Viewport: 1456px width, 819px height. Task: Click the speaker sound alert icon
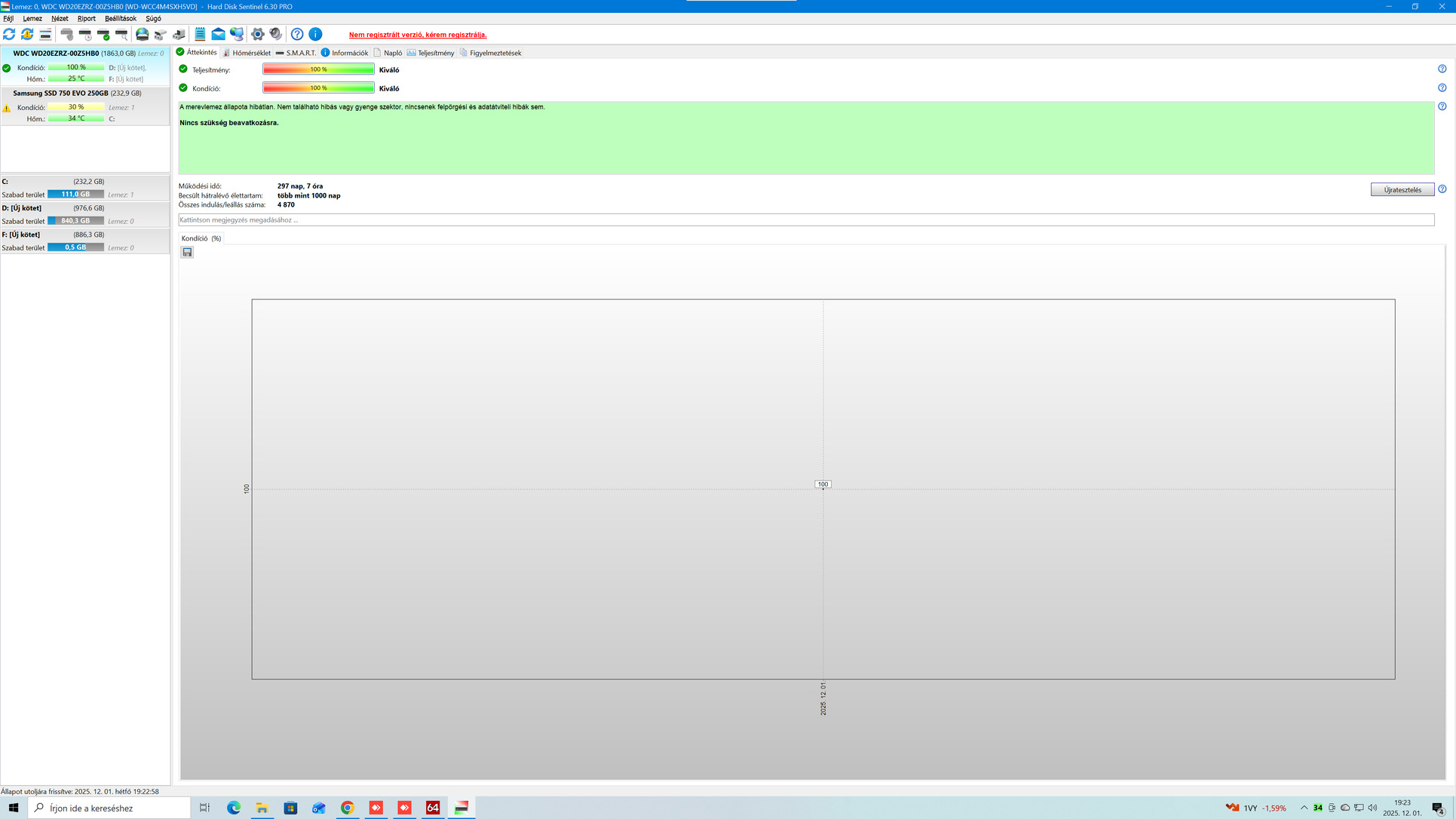tap(276, 34)
